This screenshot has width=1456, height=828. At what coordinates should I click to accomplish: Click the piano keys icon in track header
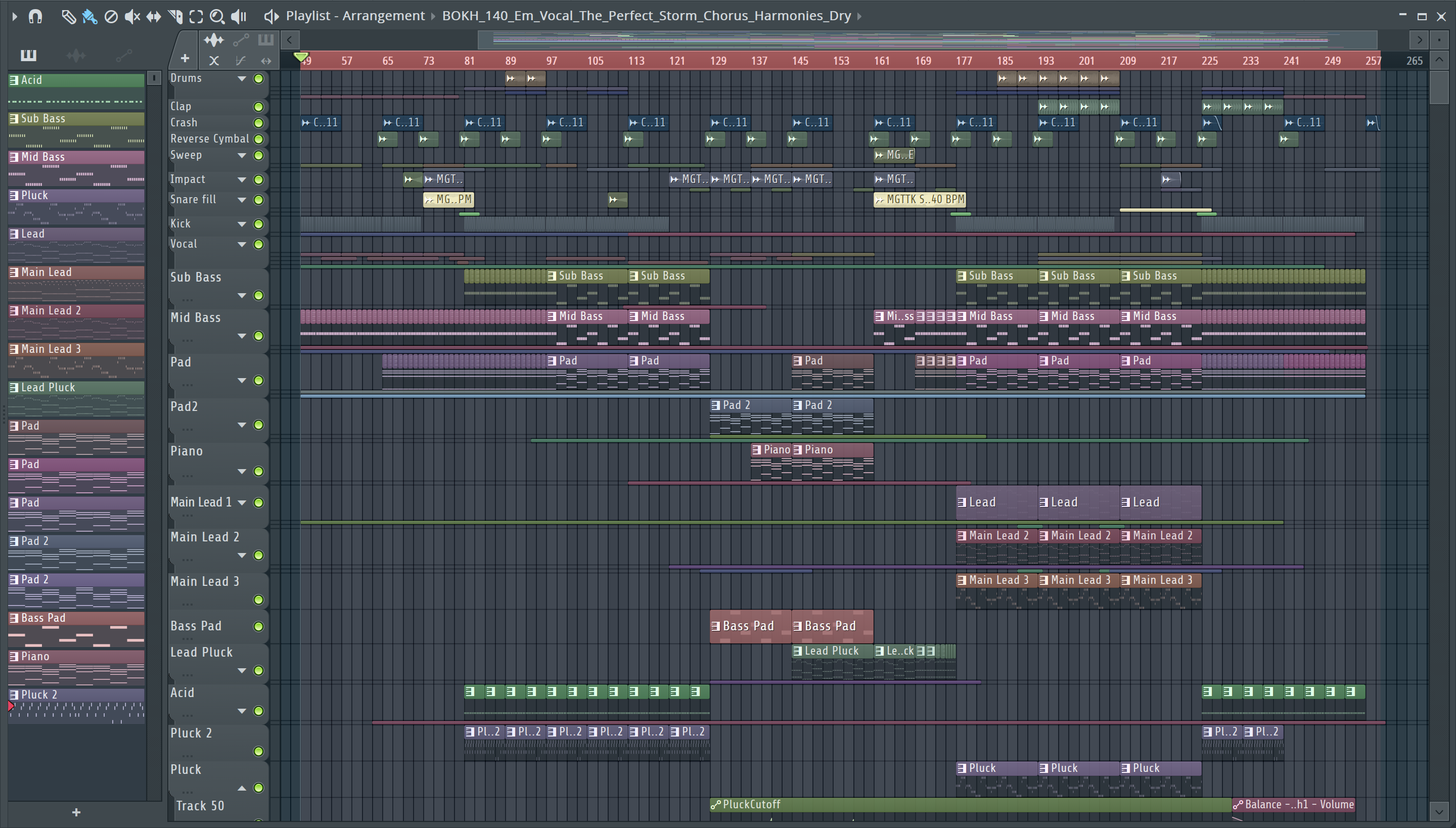(x=265, y=40)
